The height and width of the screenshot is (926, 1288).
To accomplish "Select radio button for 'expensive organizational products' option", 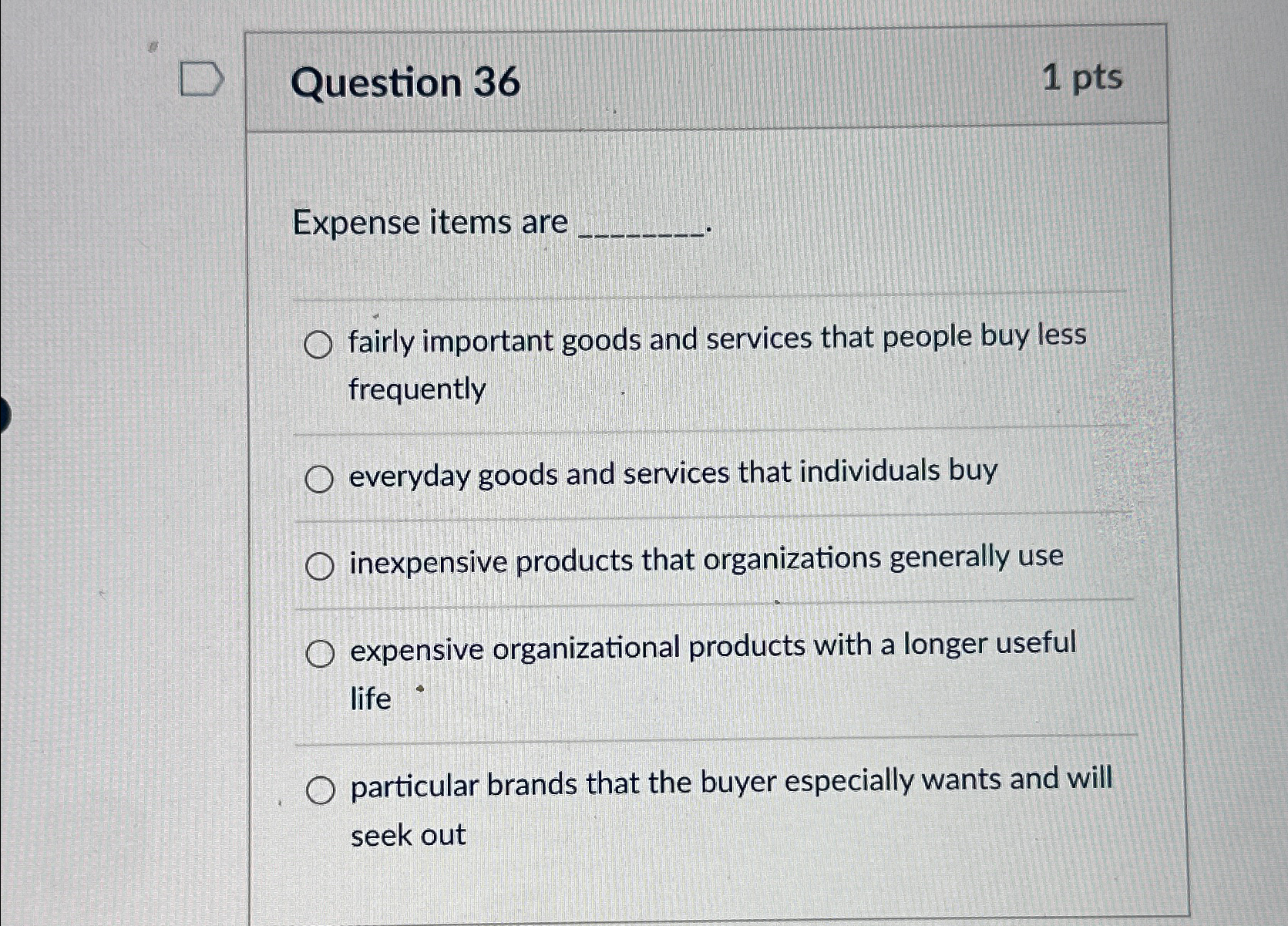I will (318, 652).
